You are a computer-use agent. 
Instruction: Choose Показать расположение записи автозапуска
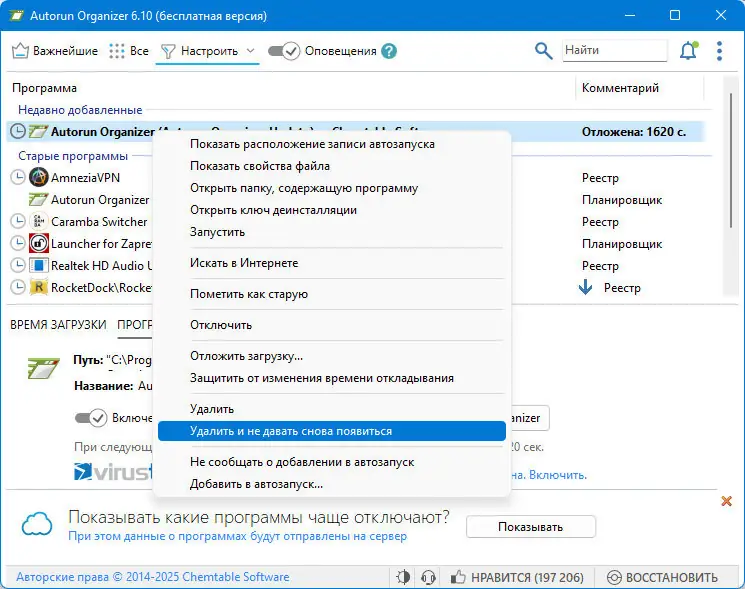pyautogui.click(x=332, y=144)
